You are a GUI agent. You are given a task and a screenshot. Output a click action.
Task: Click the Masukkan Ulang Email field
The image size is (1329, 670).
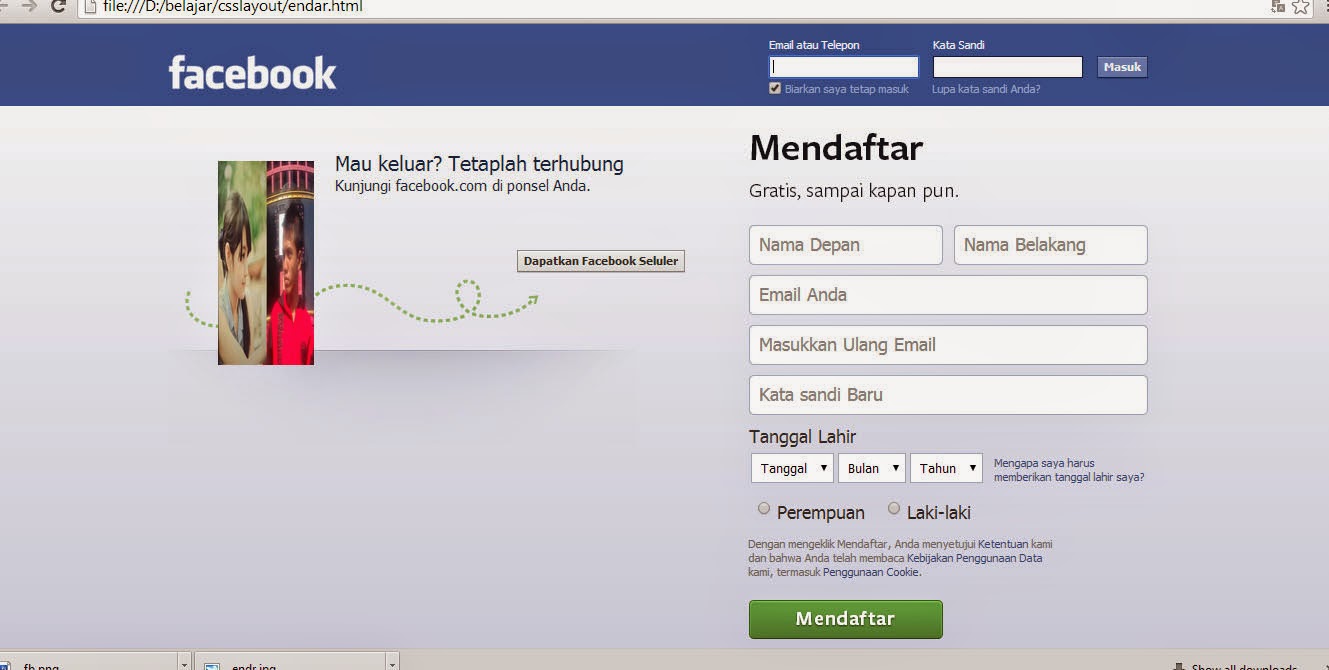pyautogui.click(x=948, y=345)
